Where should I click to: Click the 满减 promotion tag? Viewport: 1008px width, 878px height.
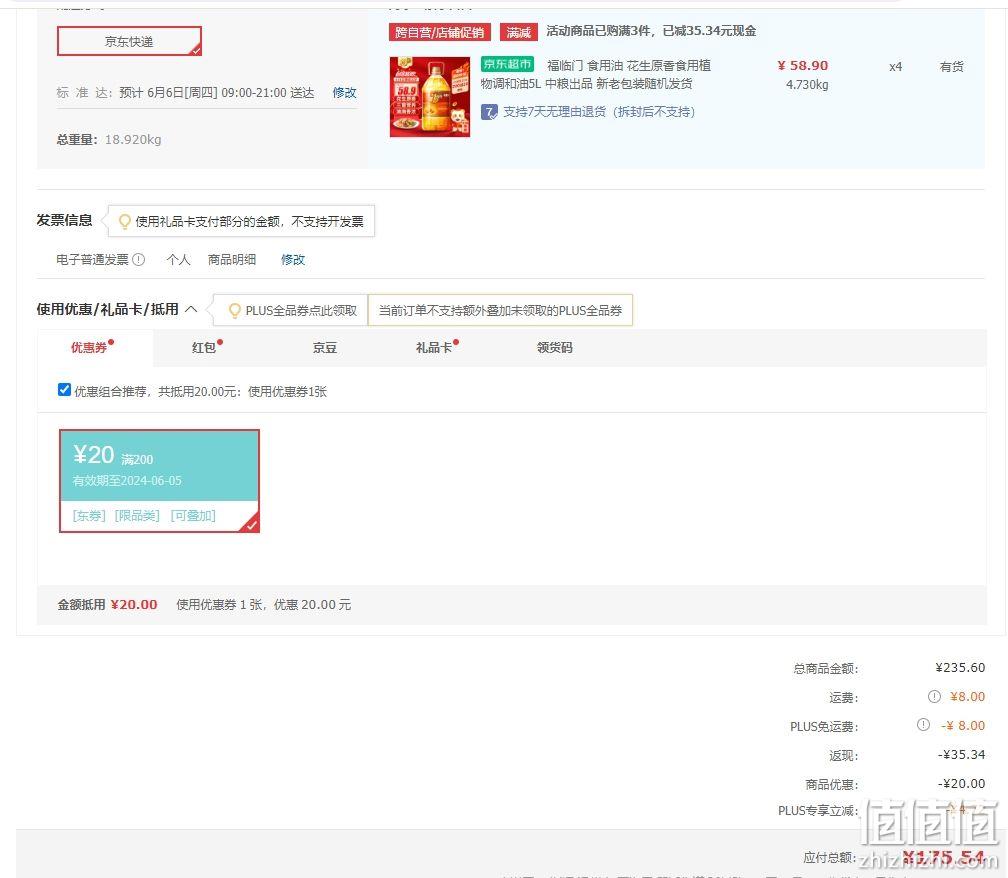click(x=518, y=32)
